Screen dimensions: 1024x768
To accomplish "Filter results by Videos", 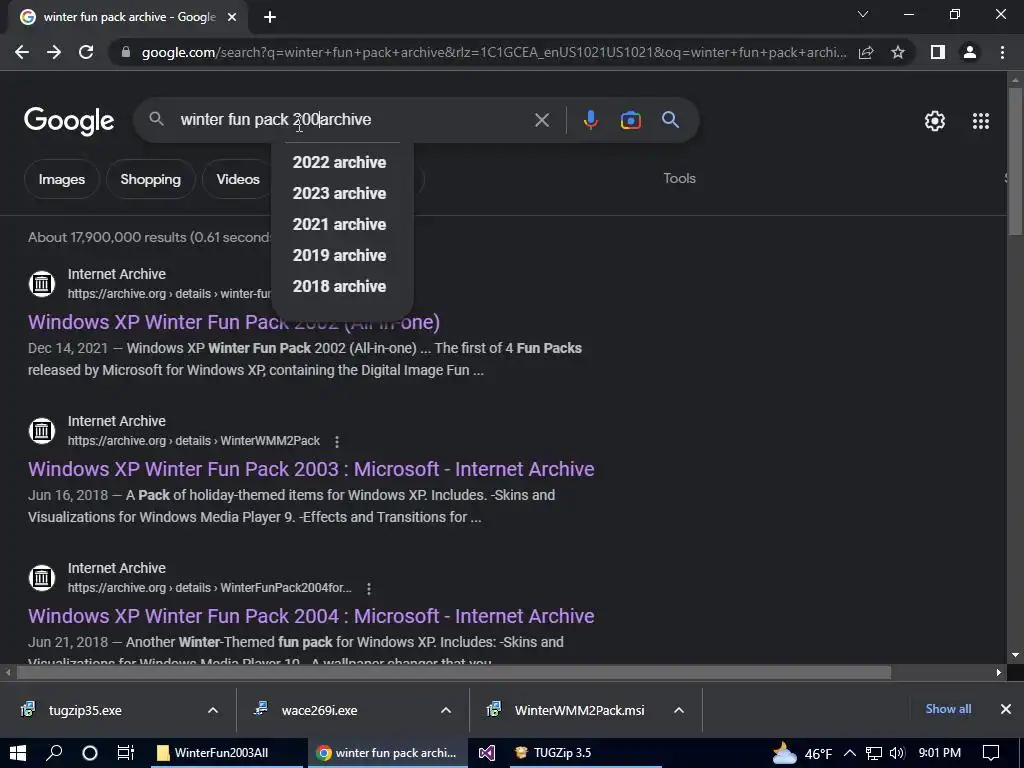I will click(238, 179).
